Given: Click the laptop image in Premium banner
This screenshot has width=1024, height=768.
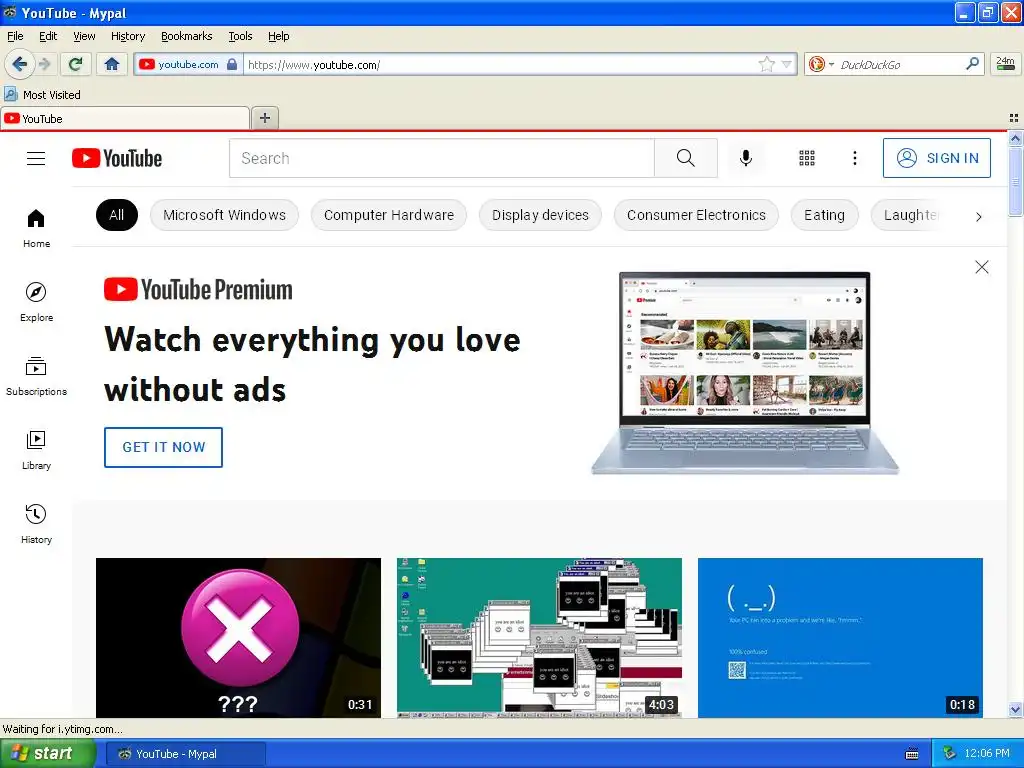Looking at the screenshot, I should [744, 373].
